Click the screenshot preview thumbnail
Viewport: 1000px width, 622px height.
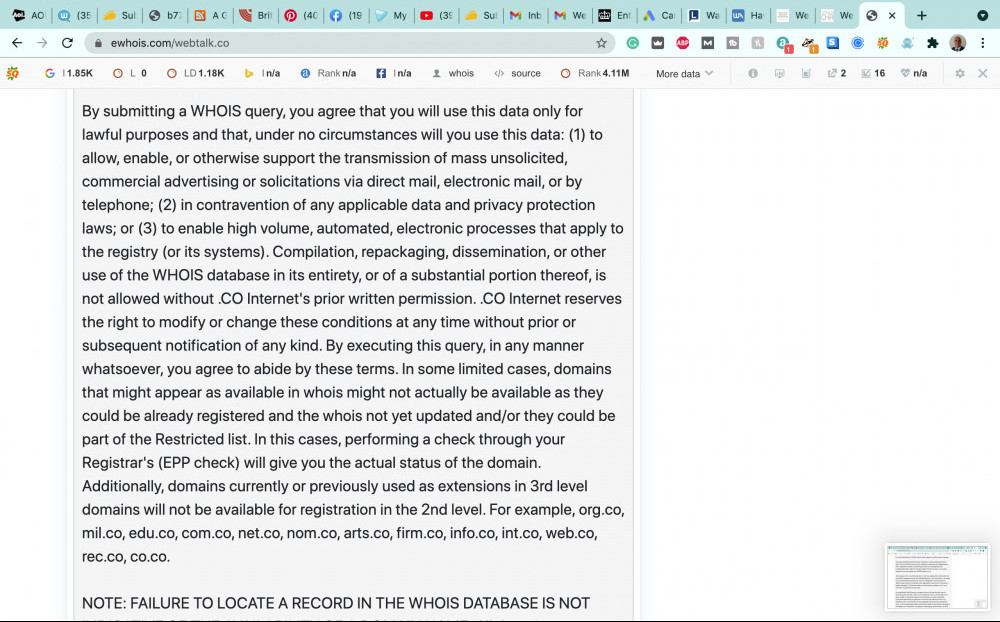[x=937, y=577]
